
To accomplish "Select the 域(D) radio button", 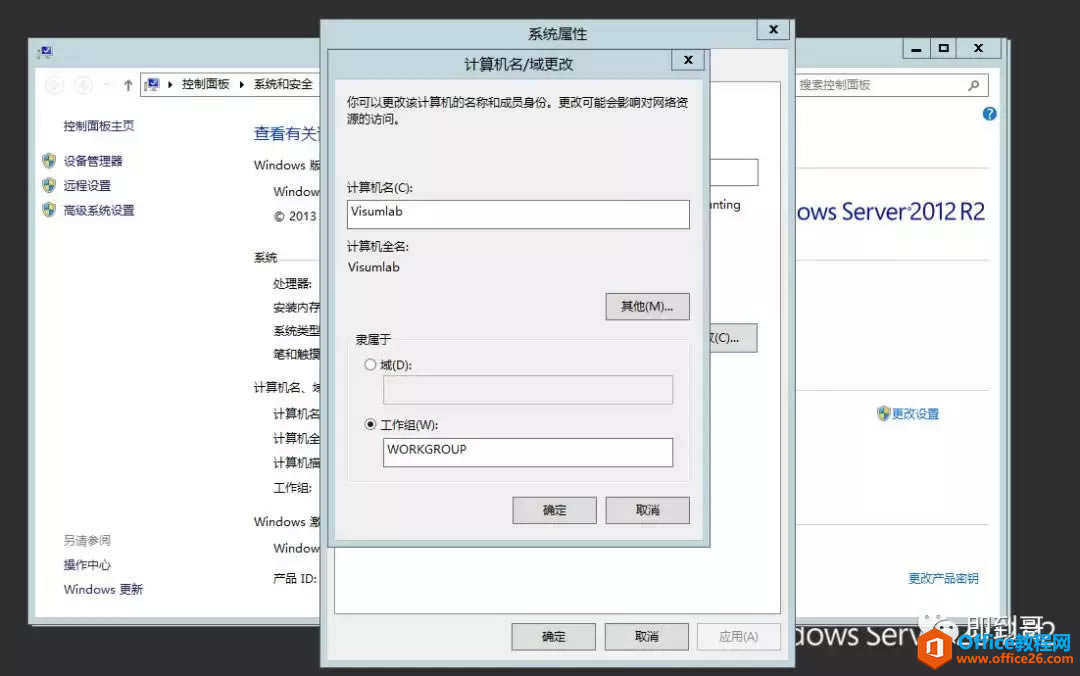I will pyautogui.click(x=371, y=365).
